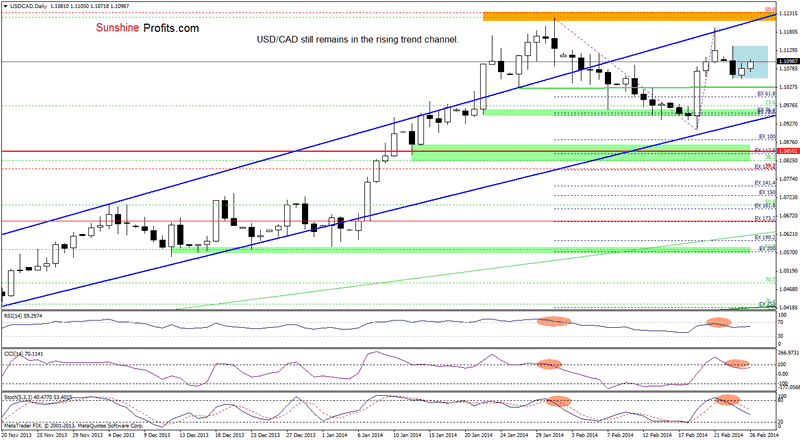The width and height of the screenshot is (800, 440).
Task: Click the 1 Jan 2014 date label
Action: (335, 435)
